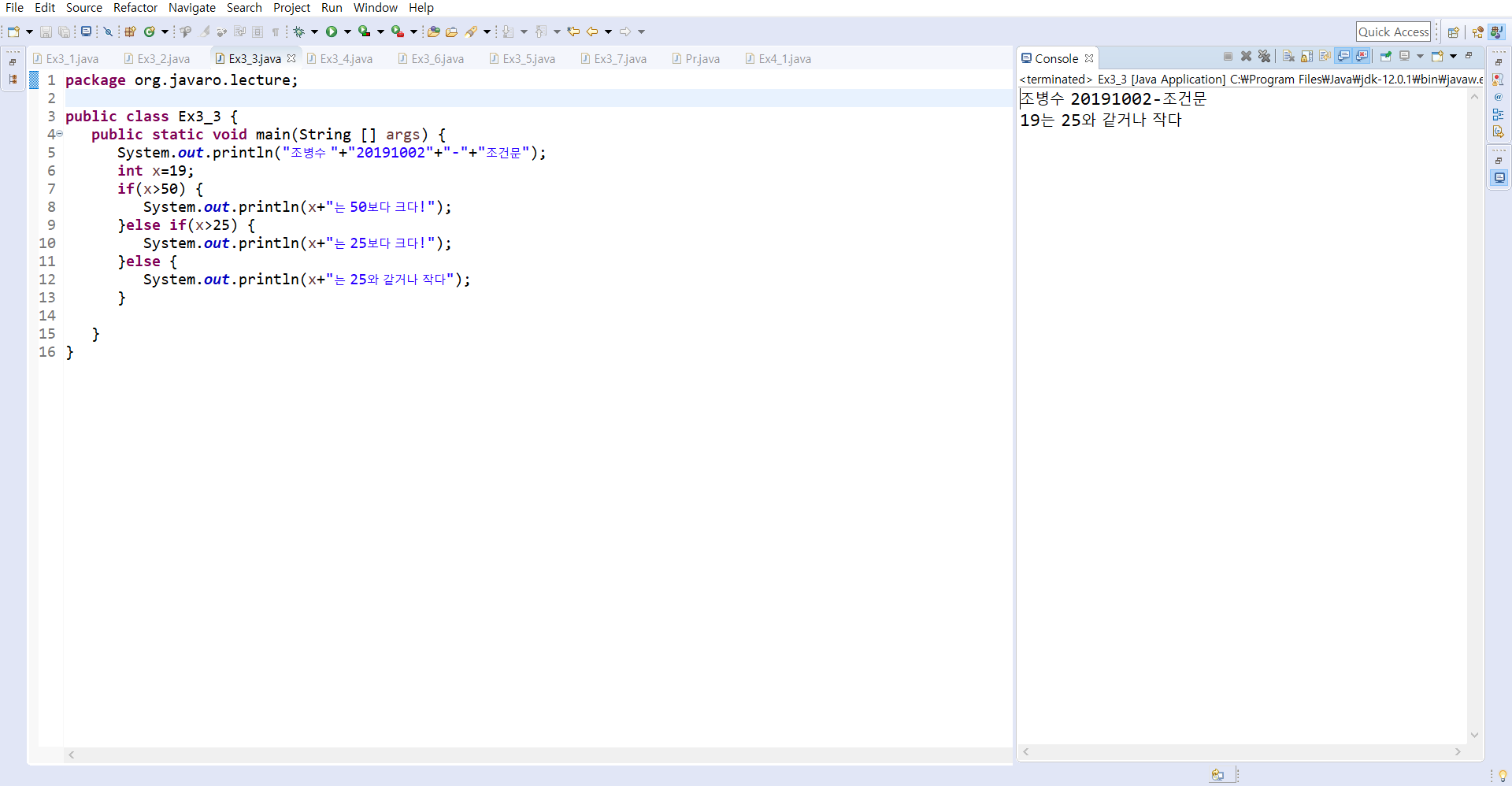Click the Outline view sidebar icon
Viewport: 1512px width, 786px height.
(1498, 114)
